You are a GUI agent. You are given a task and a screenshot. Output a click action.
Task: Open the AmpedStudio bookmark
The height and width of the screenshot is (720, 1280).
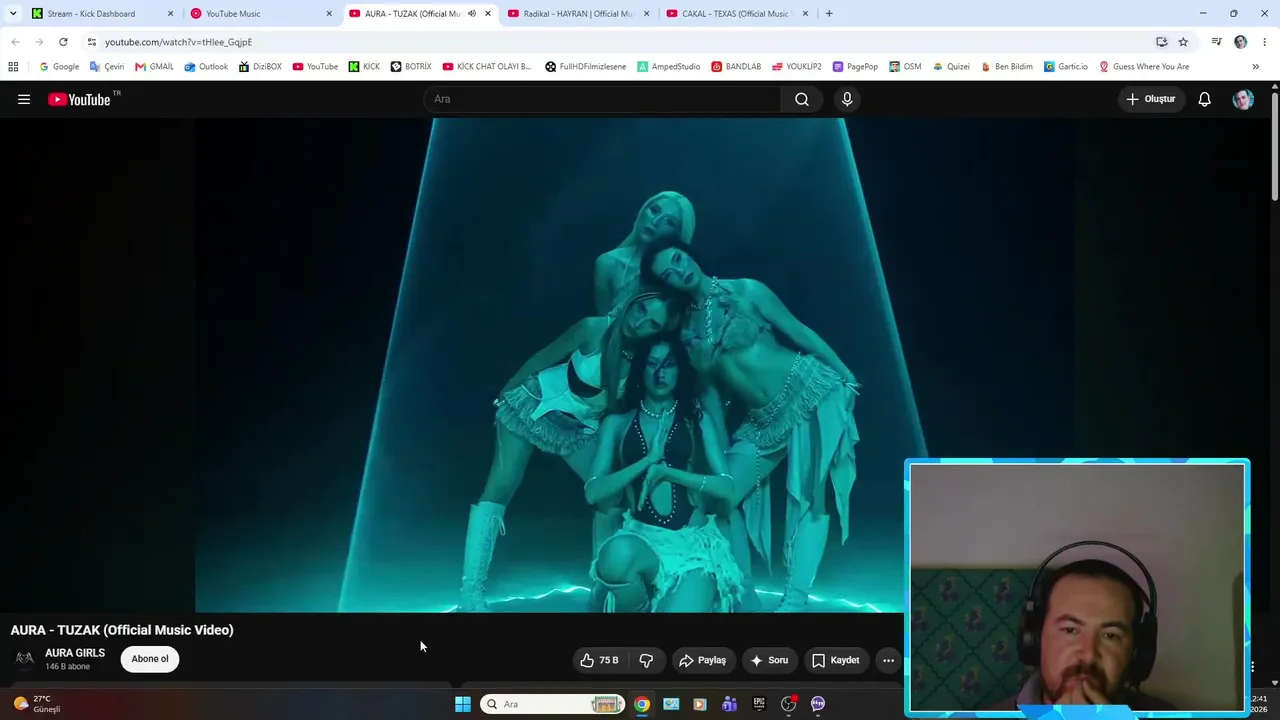point(669,67)
